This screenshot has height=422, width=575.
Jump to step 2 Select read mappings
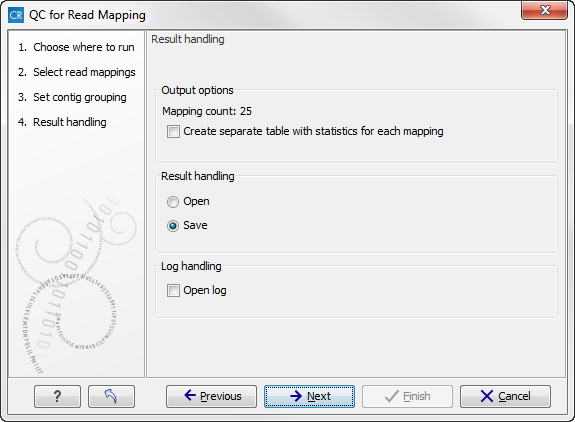[77, 72]
